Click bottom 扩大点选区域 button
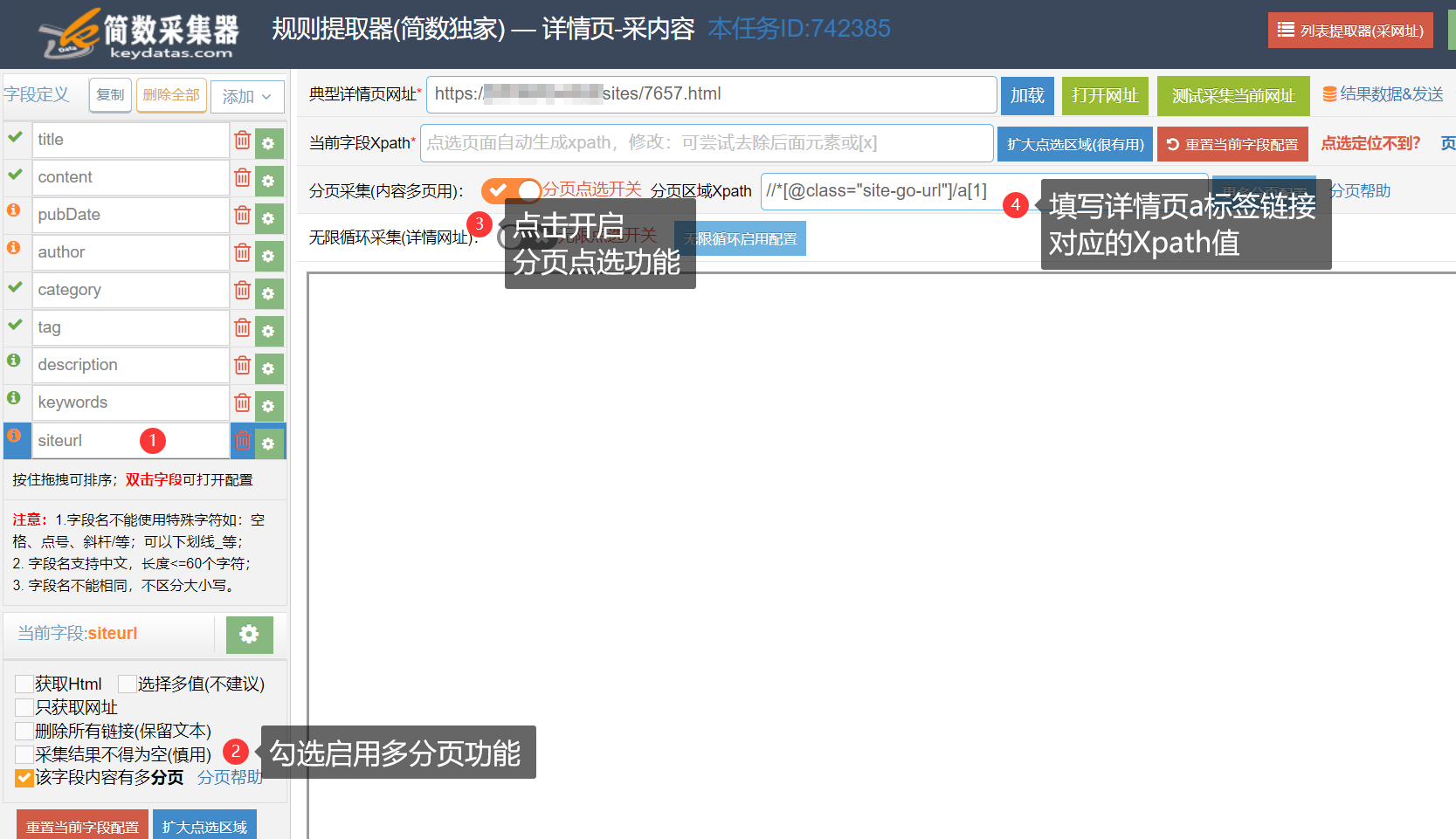1456x839 pixels. click(x=204, y=825)
